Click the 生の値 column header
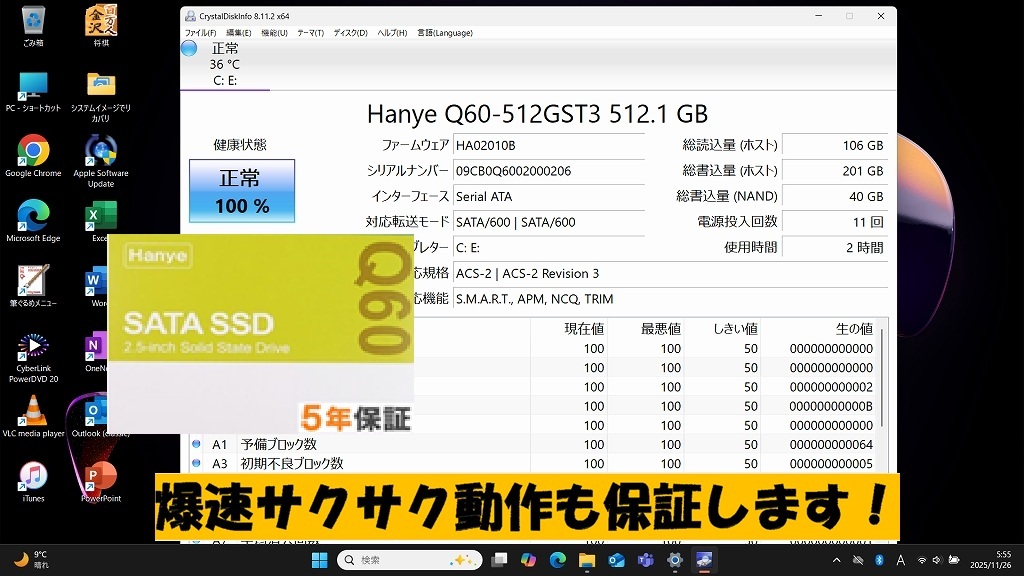This screenshot has height=576, width=1024. 818,328
